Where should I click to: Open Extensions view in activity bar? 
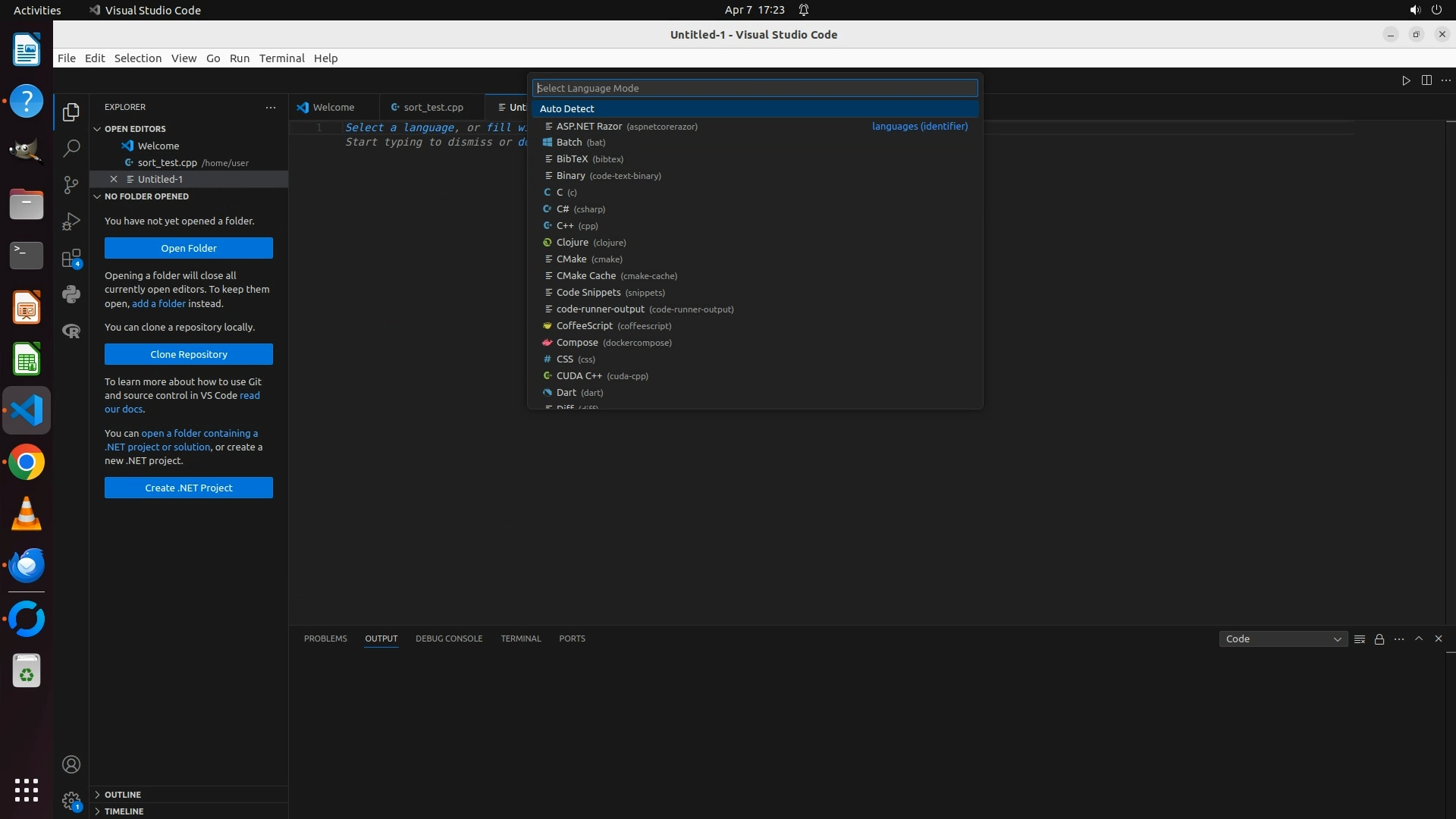71,259
